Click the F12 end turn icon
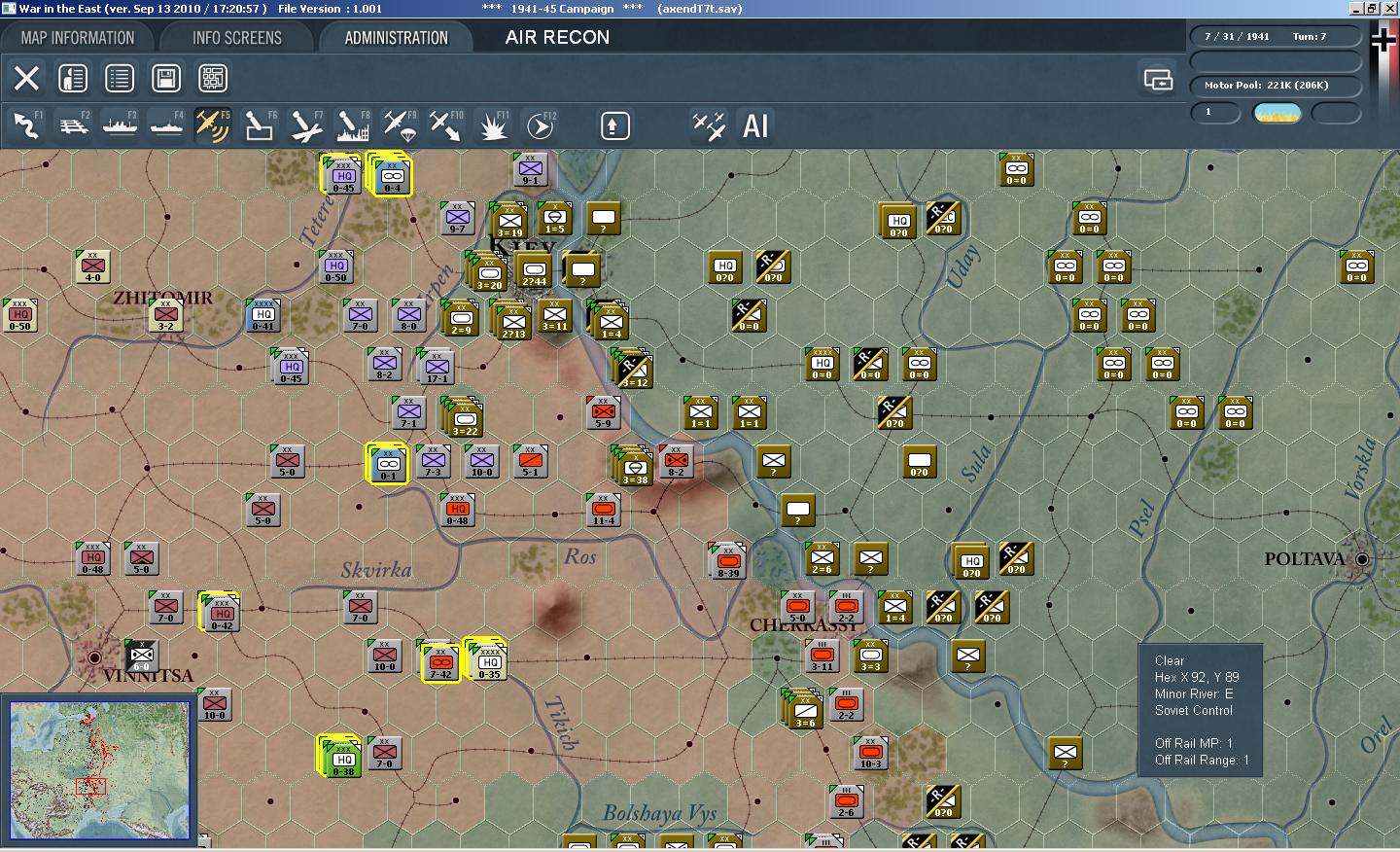 tap(540, 125)
